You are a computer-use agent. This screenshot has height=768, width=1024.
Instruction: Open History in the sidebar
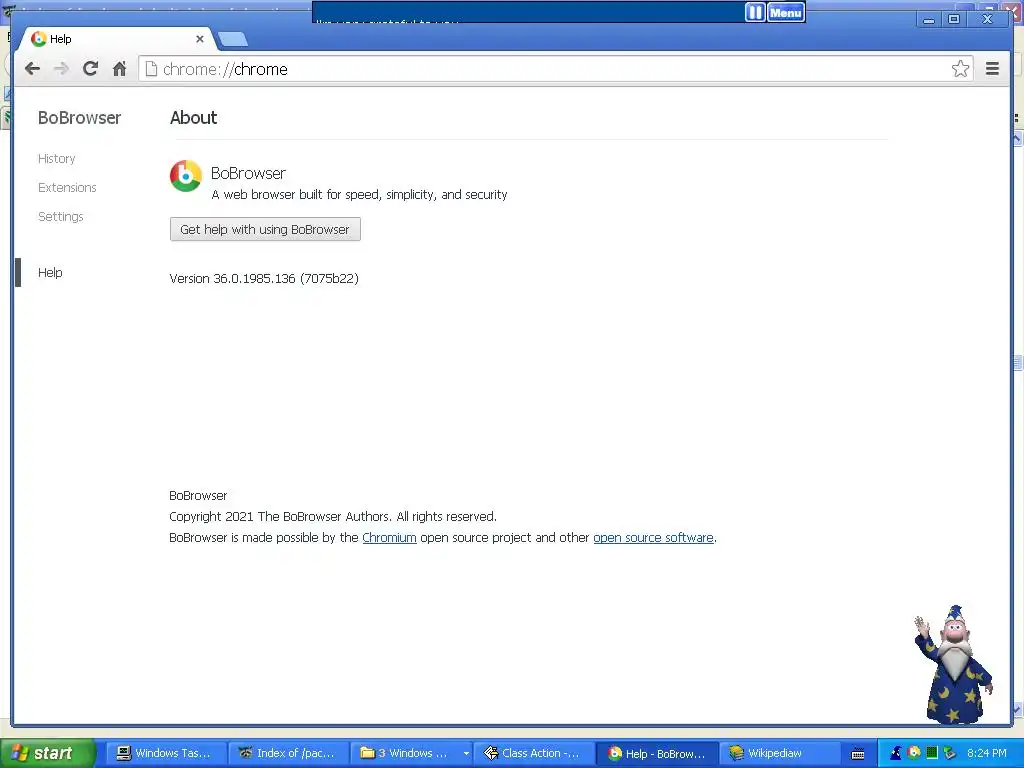[56, 159]
